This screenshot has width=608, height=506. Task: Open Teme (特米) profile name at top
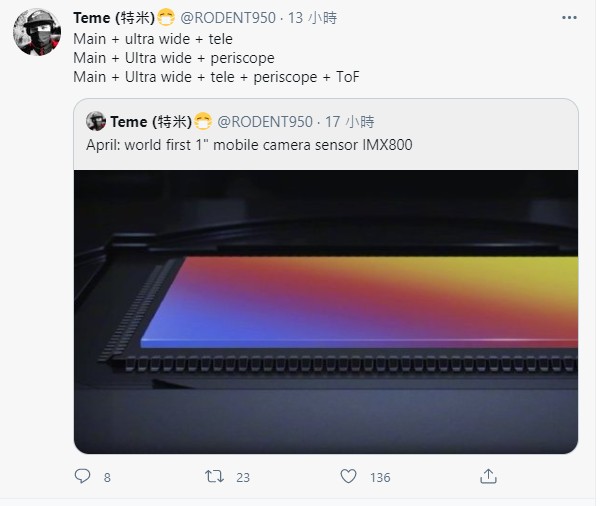[x=114, y=18]
